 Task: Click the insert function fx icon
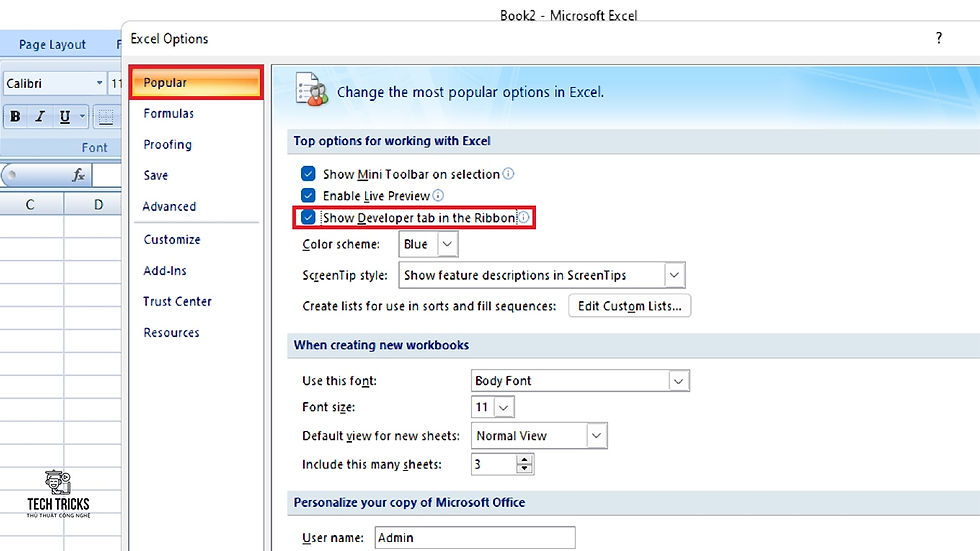coord(78,175)
